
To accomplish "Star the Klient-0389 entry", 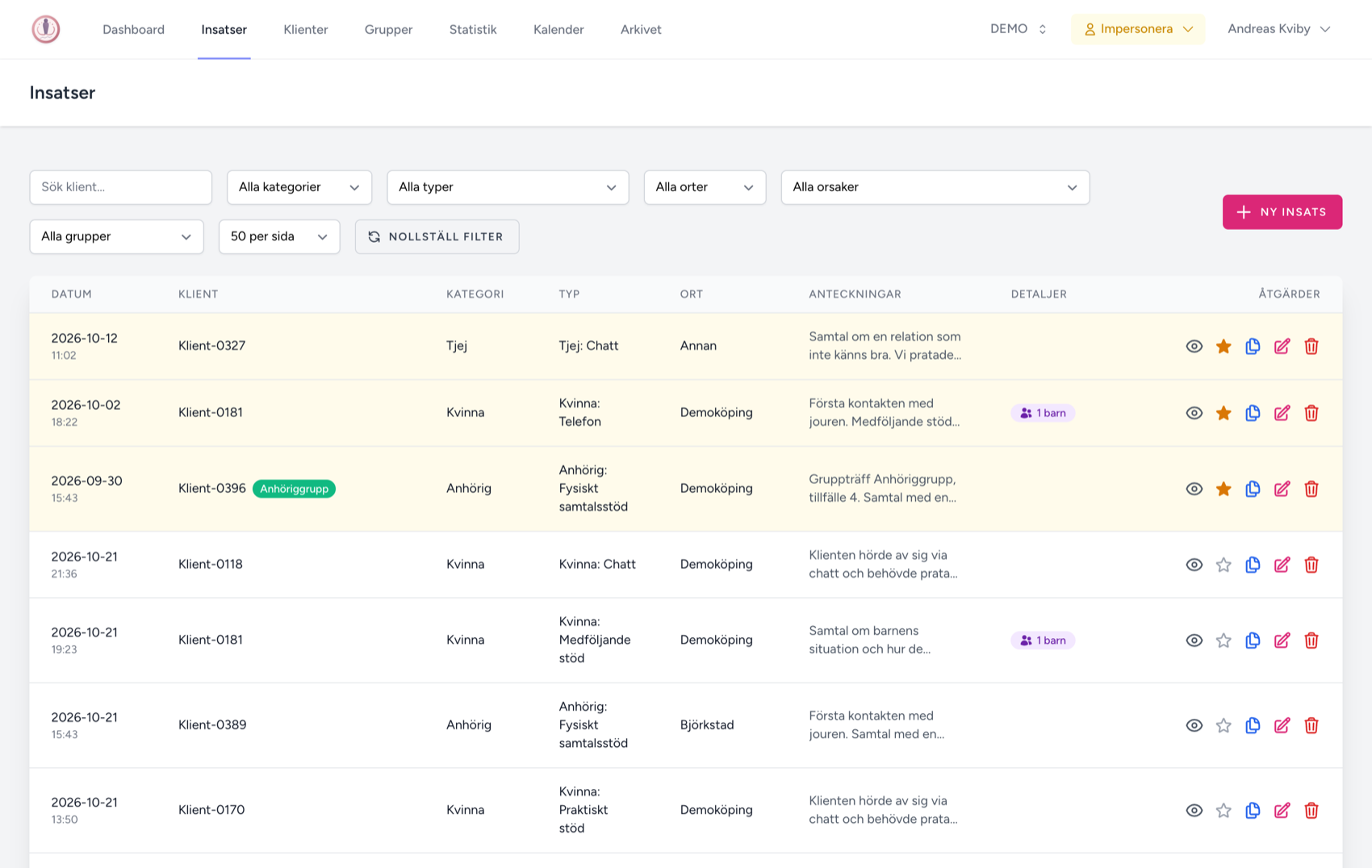I will [1224, 725].
